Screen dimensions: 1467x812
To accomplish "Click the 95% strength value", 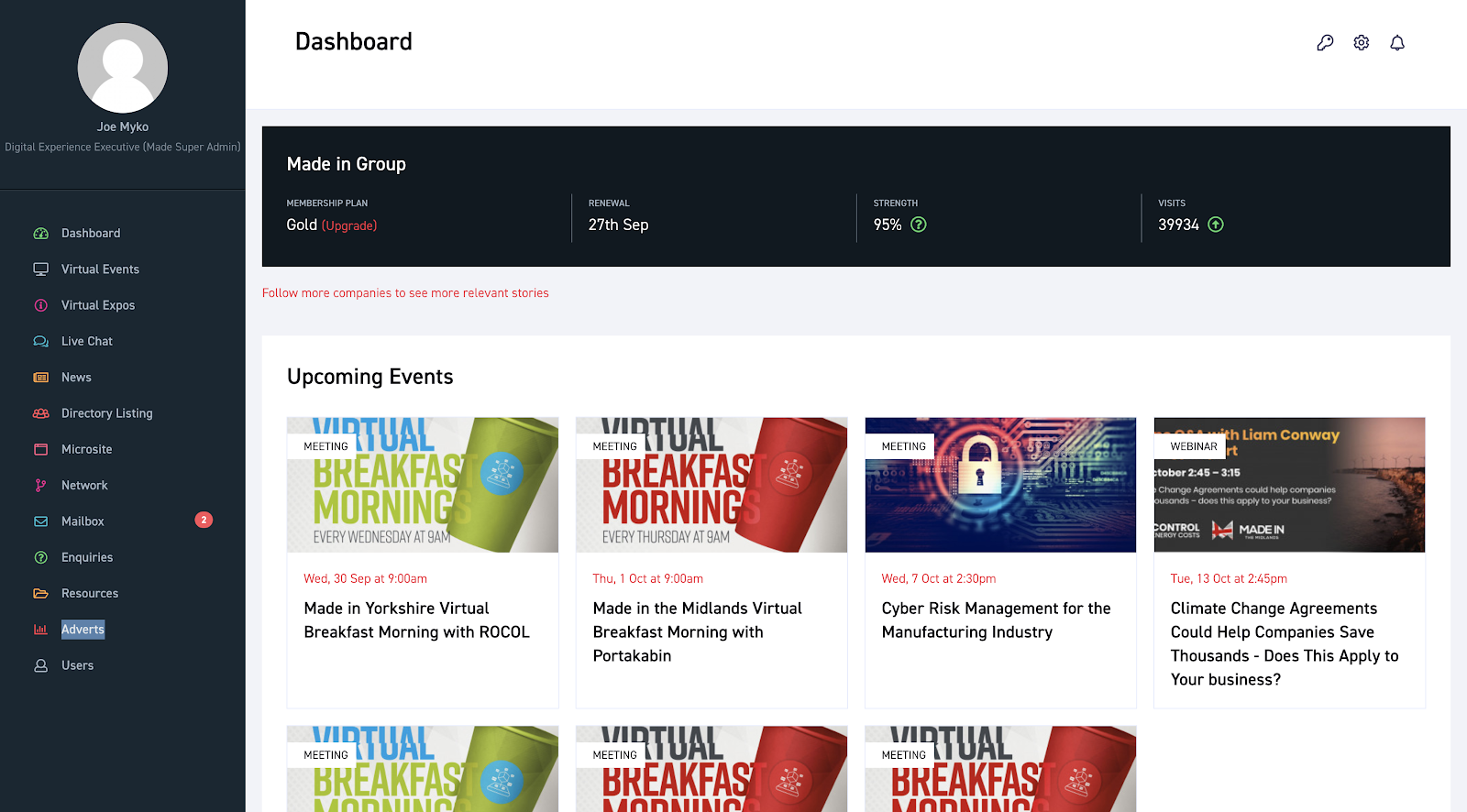I will (887, 225).
